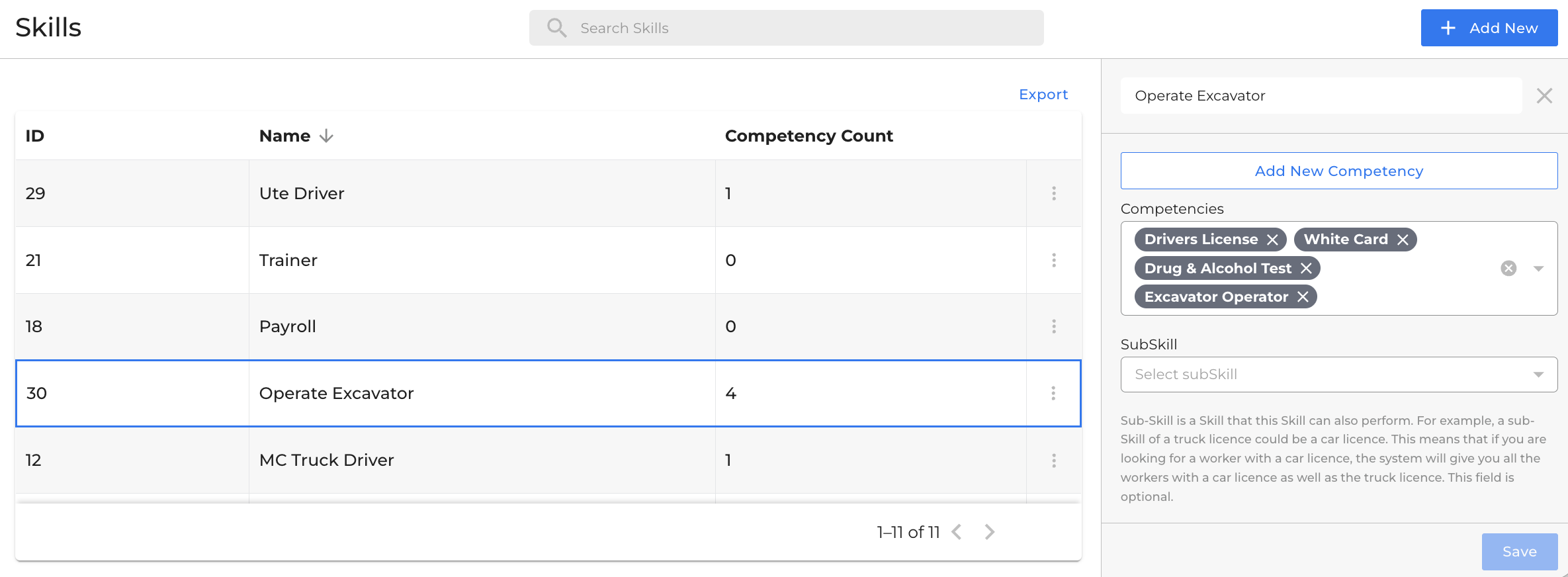Click the Add New Competency button
The width and height of the screenshot is (1568, 577).
(1339, 171)
